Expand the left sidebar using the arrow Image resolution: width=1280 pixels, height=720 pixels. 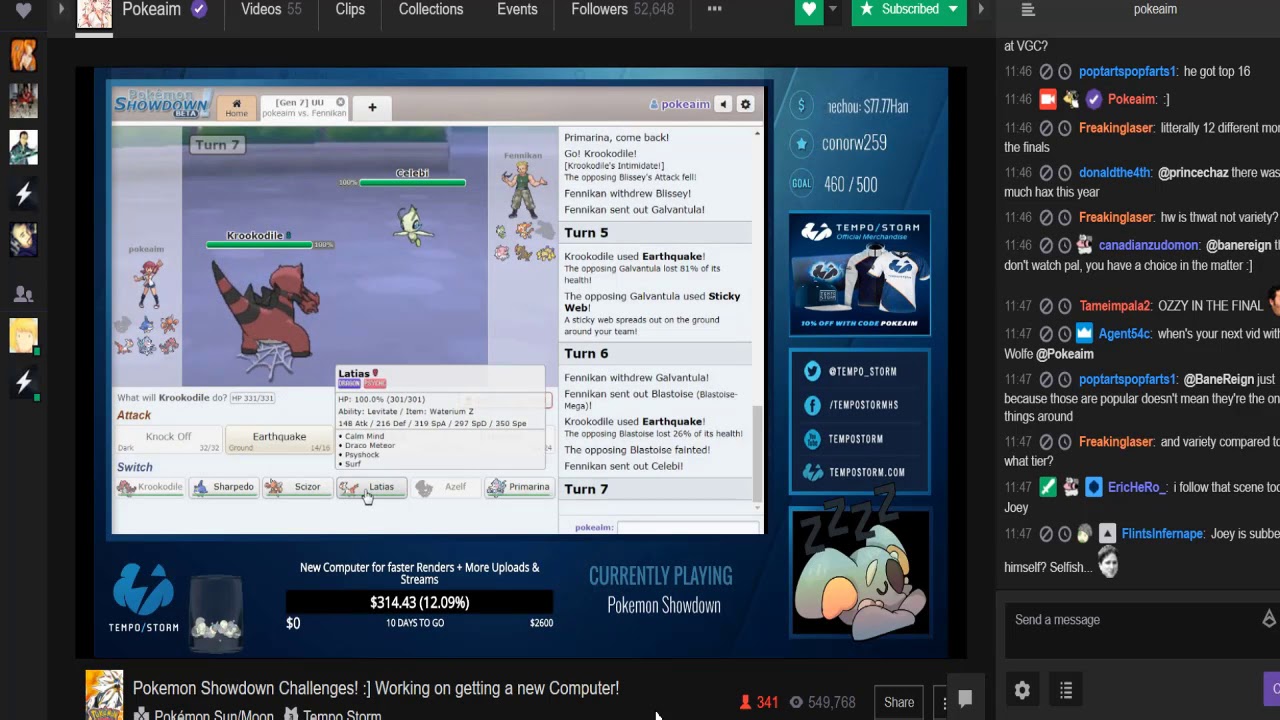point(61,10)
